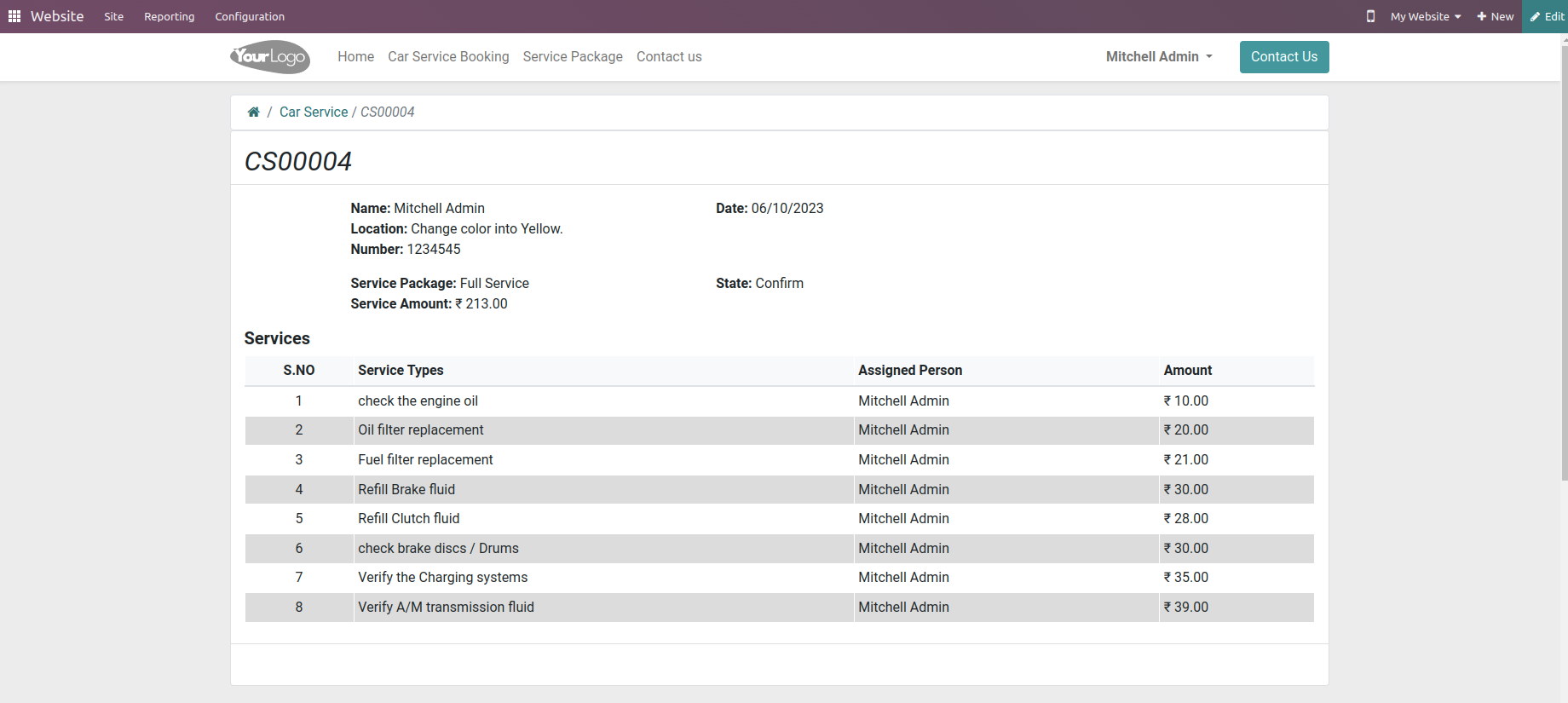Viewport: 1568px width, 703px height.
Task: Click the home breadcrumb icon
Action: (253, 112)
